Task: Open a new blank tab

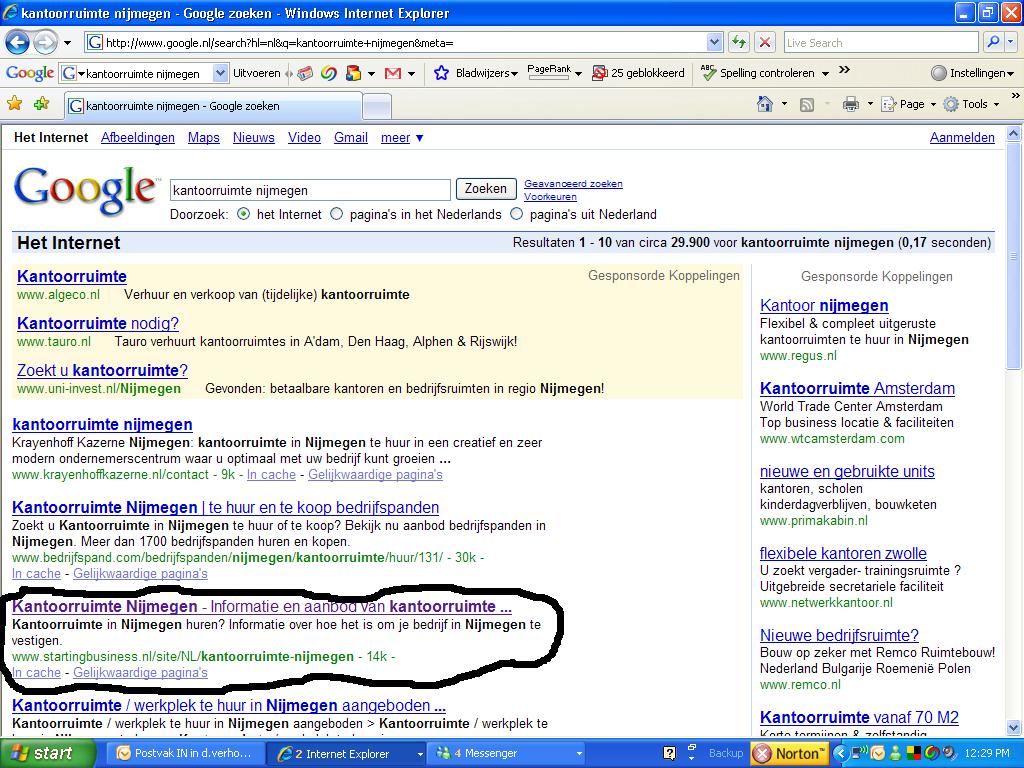Action: [377, 106]
